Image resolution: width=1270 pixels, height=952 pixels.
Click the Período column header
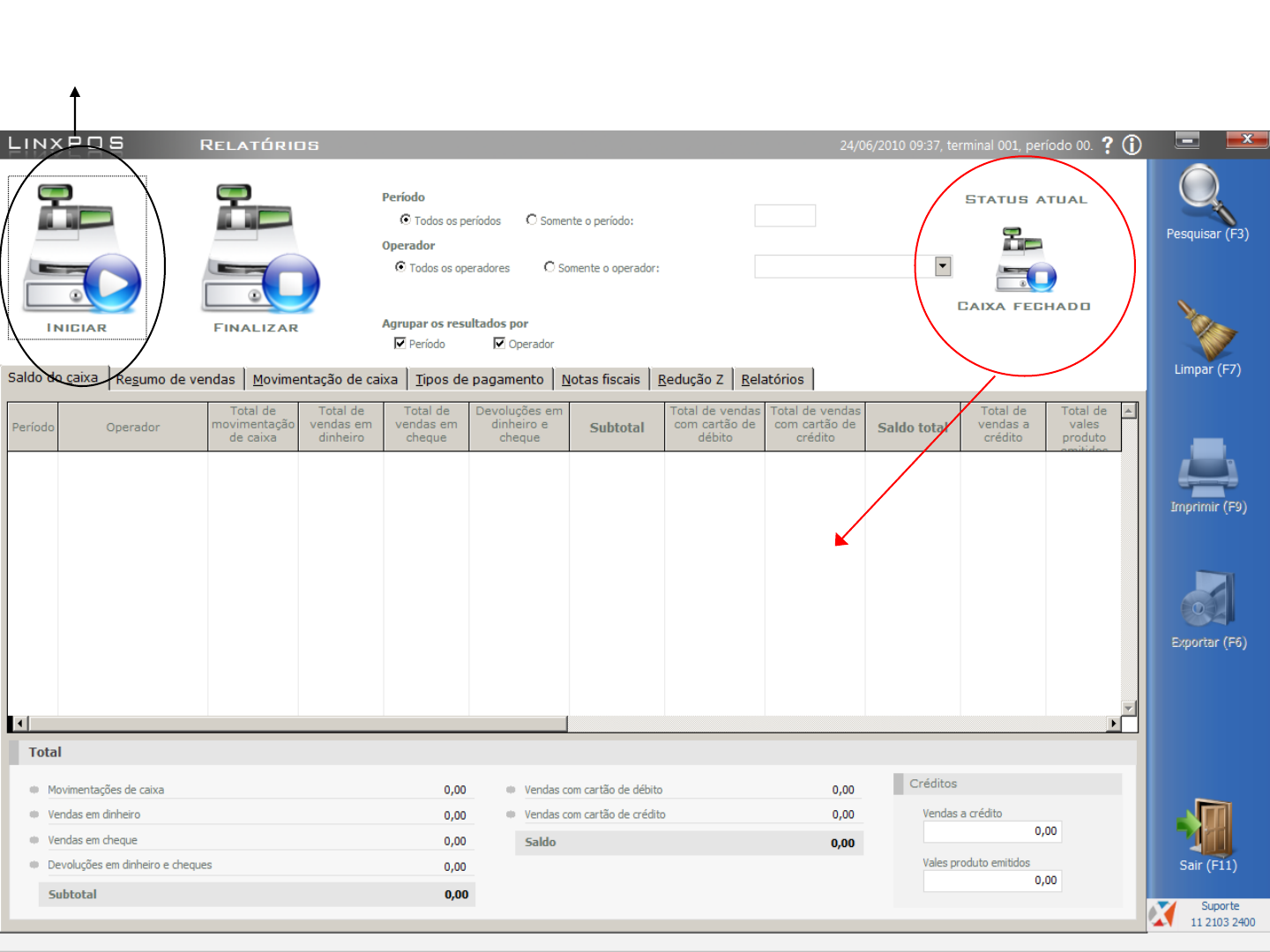tap(34, 428)
